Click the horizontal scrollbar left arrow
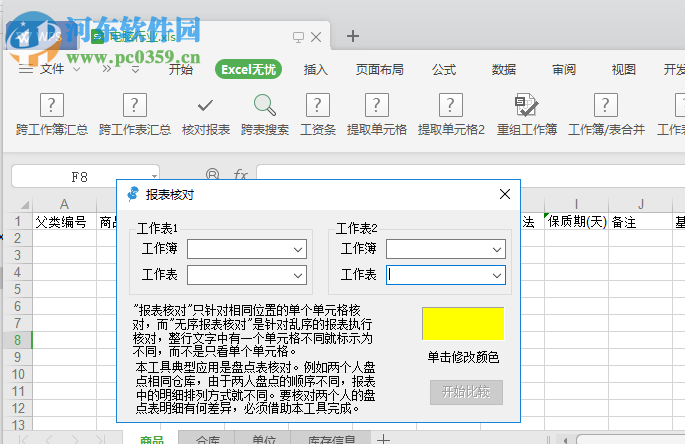Viewport: 685px width, 444px height. point(565,440)
